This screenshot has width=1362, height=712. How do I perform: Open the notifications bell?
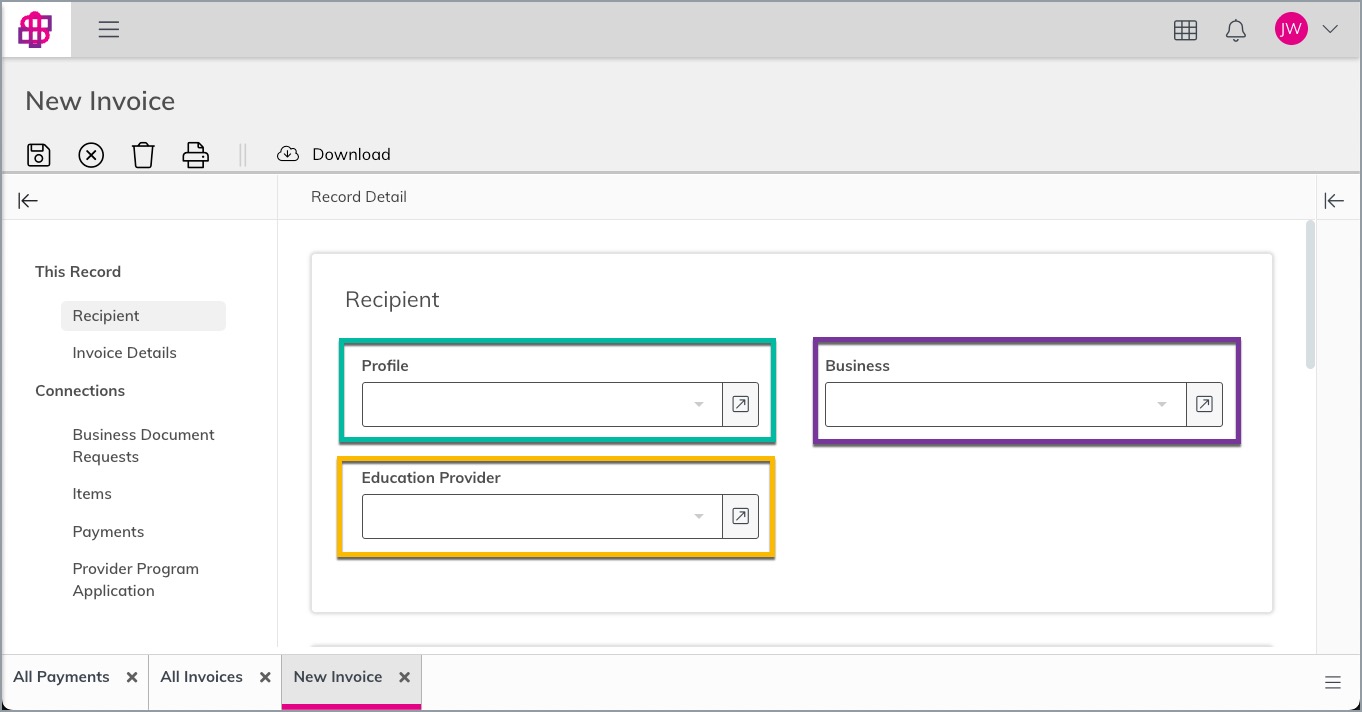coord(1236,30)
